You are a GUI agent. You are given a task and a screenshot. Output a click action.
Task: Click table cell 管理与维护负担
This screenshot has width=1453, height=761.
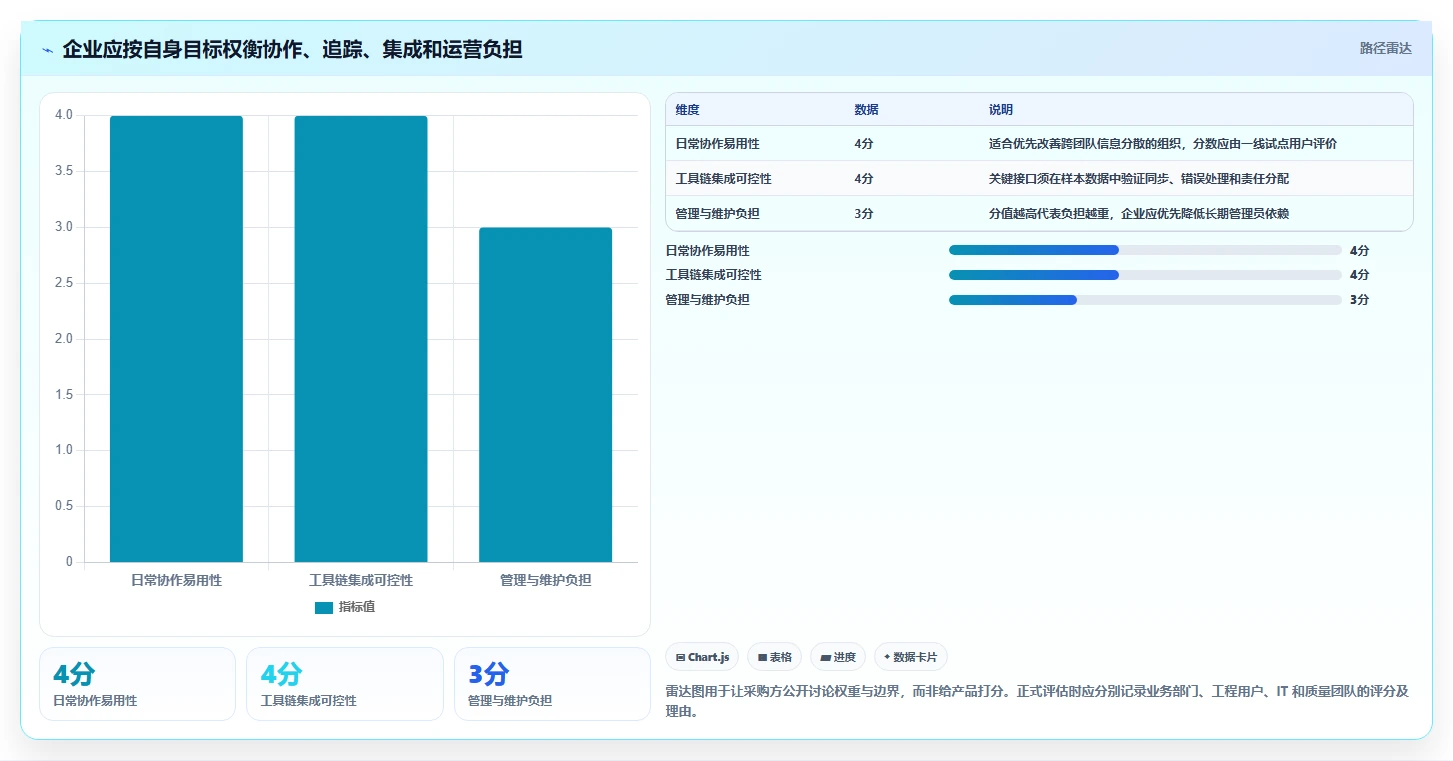point(717,214)
